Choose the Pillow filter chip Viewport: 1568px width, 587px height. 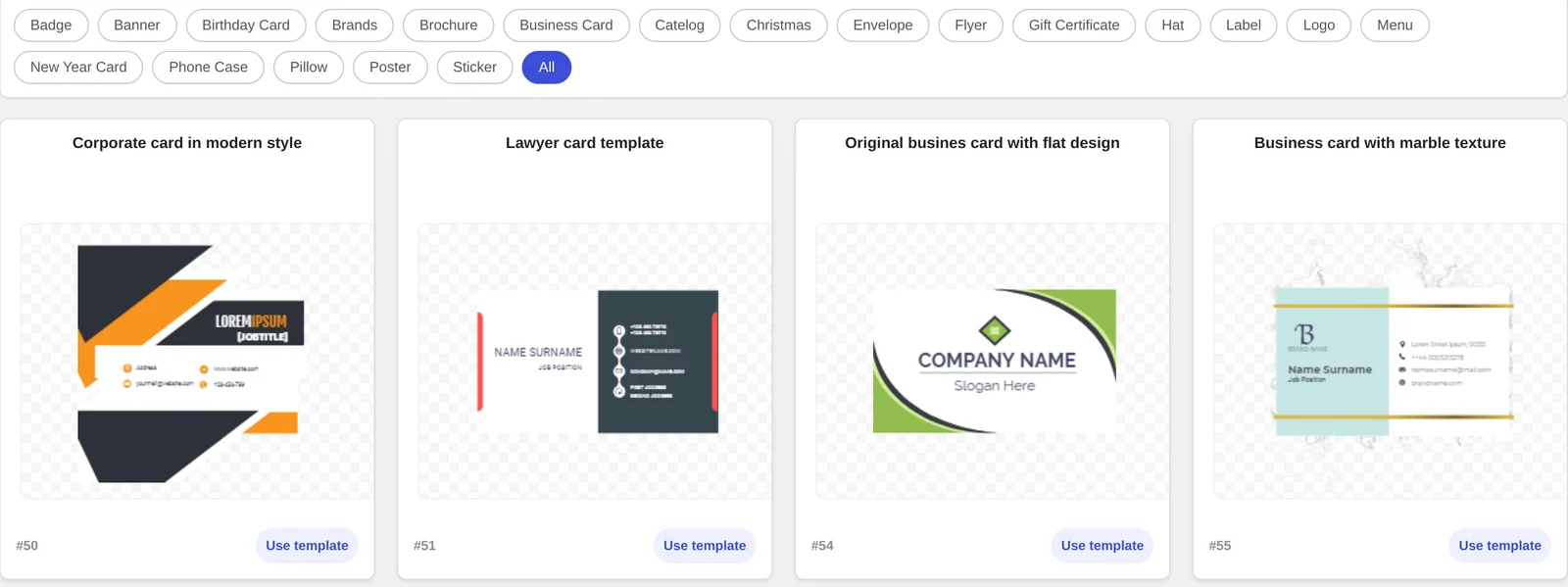click(x=309, y=68)
